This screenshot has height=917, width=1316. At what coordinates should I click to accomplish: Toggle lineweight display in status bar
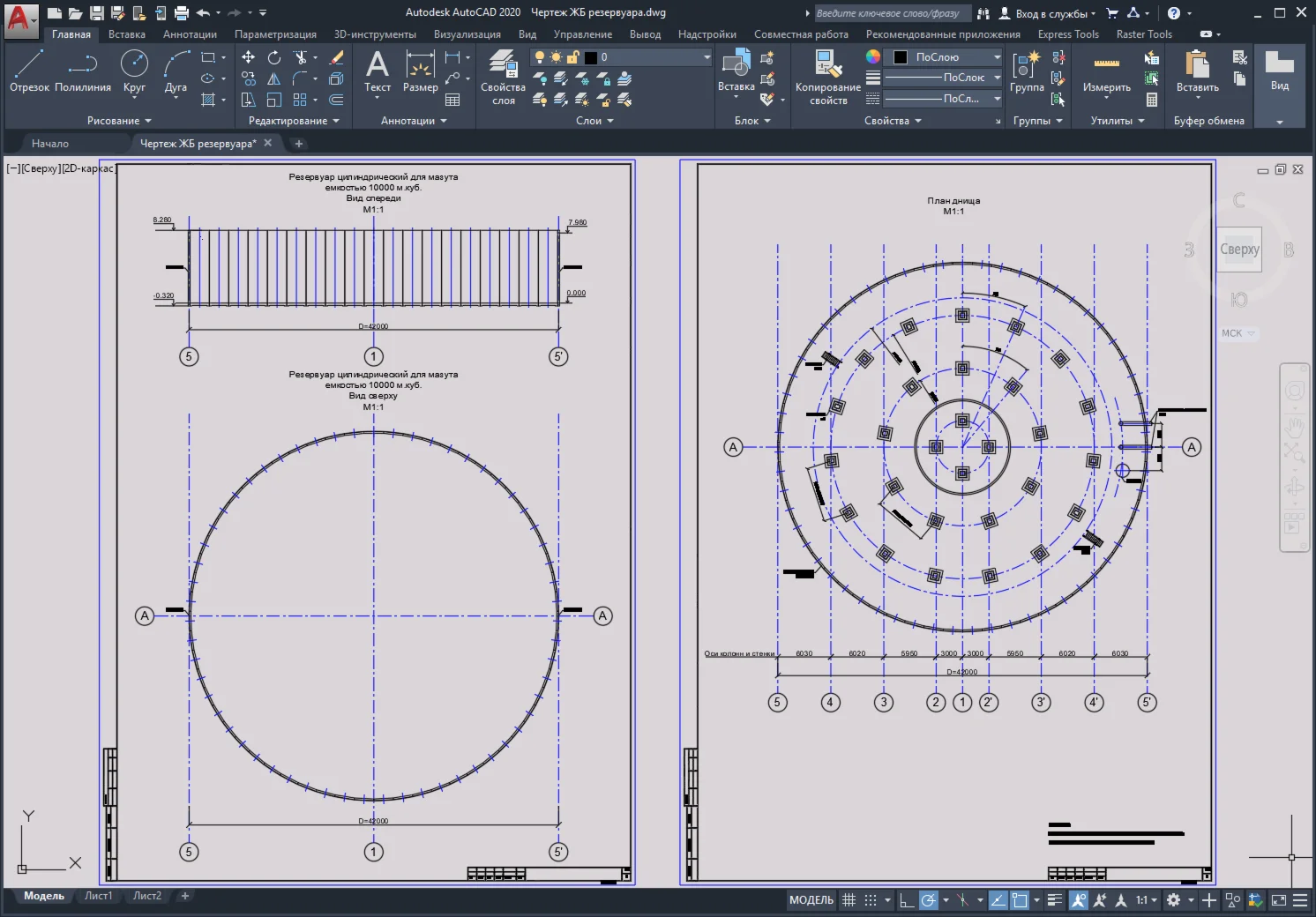(x=1055, y=900)
